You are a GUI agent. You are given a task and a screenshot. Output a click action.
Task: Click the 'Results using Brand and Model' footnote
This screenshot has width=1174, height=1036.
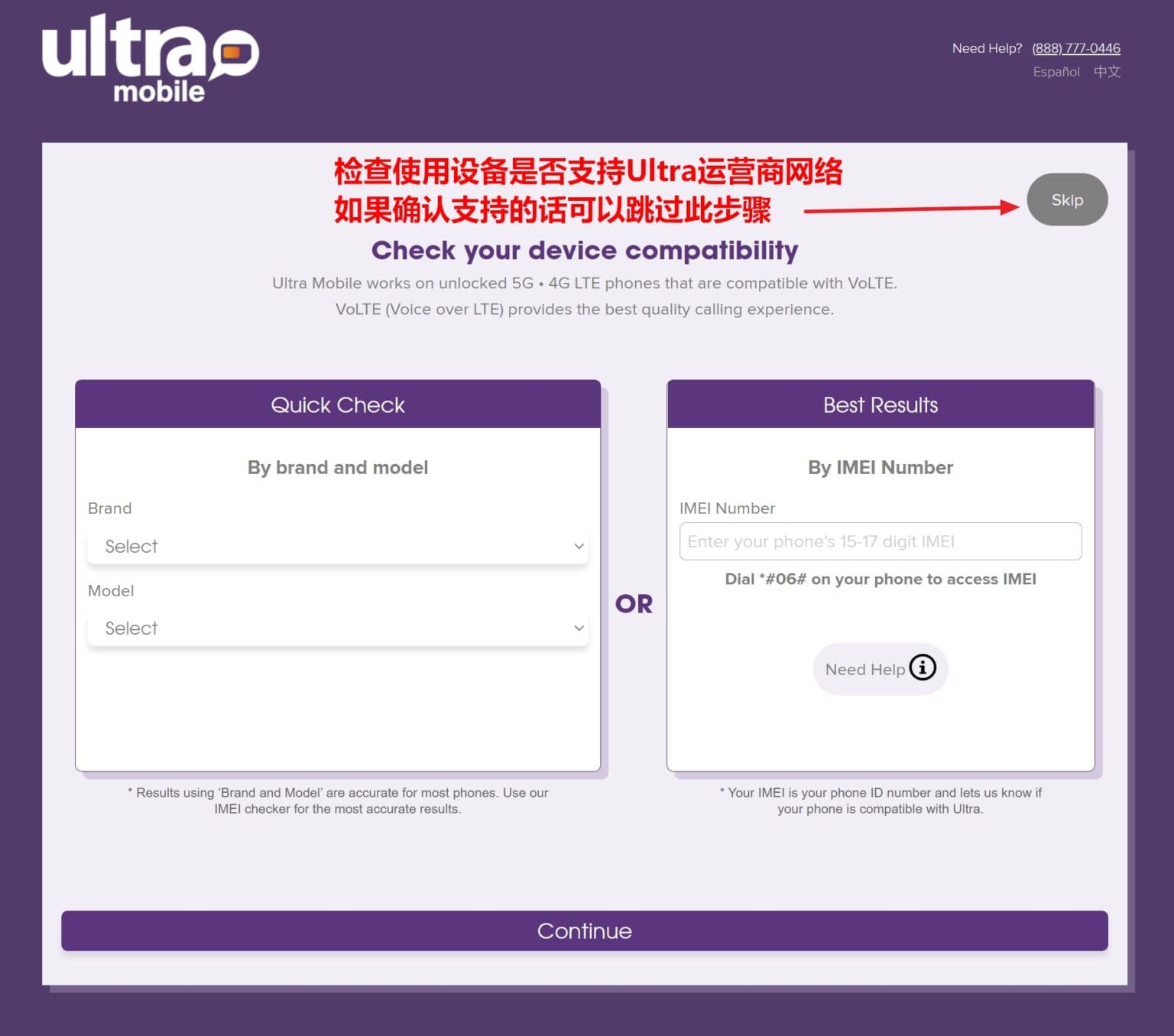coord(338,801)
